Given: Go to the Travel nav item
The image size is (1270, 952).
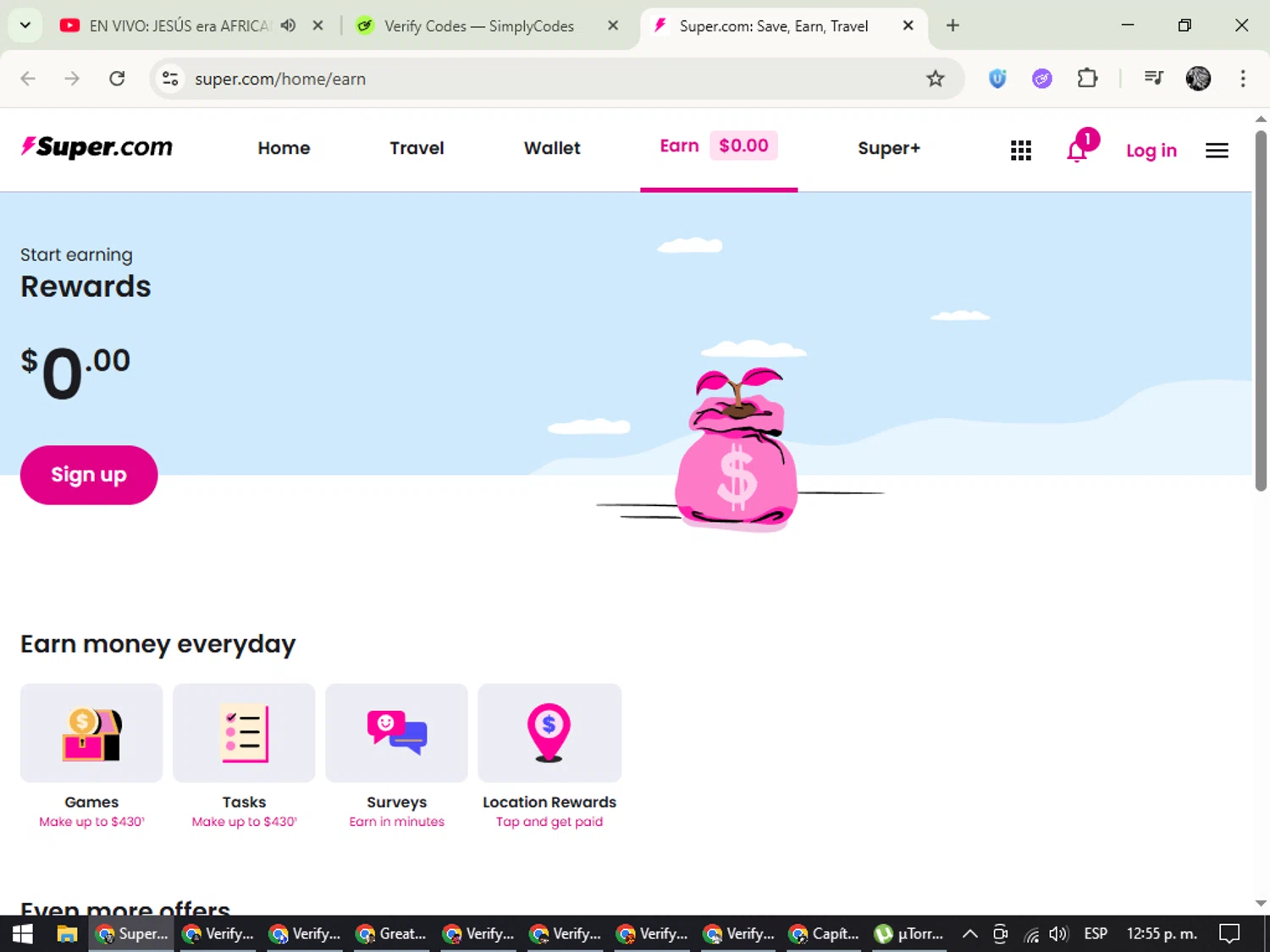Looking at the screenshot, I should [x=417, y=148].
